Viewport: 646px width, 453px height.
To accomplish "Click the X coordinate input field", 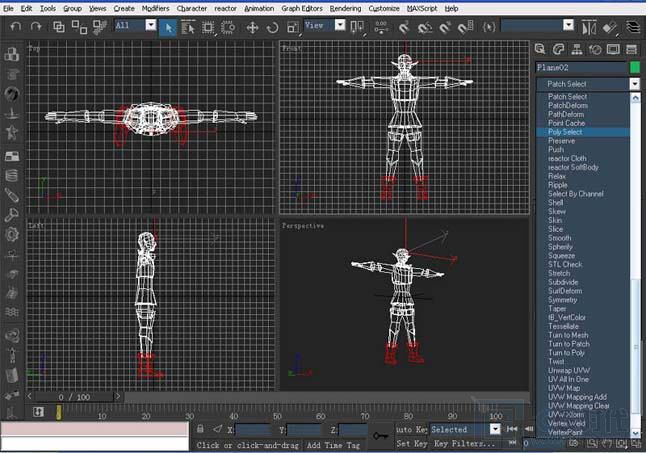I will coord(252,430).
